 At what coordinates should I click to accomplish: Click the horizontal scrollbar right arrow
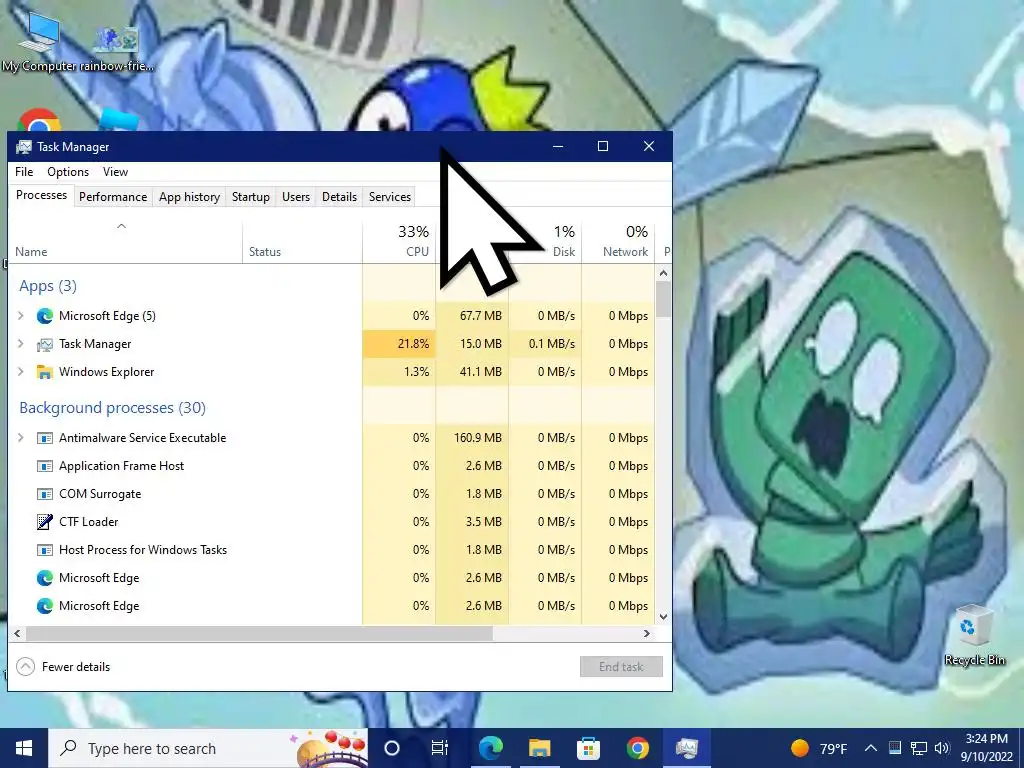tap(647, 633)
